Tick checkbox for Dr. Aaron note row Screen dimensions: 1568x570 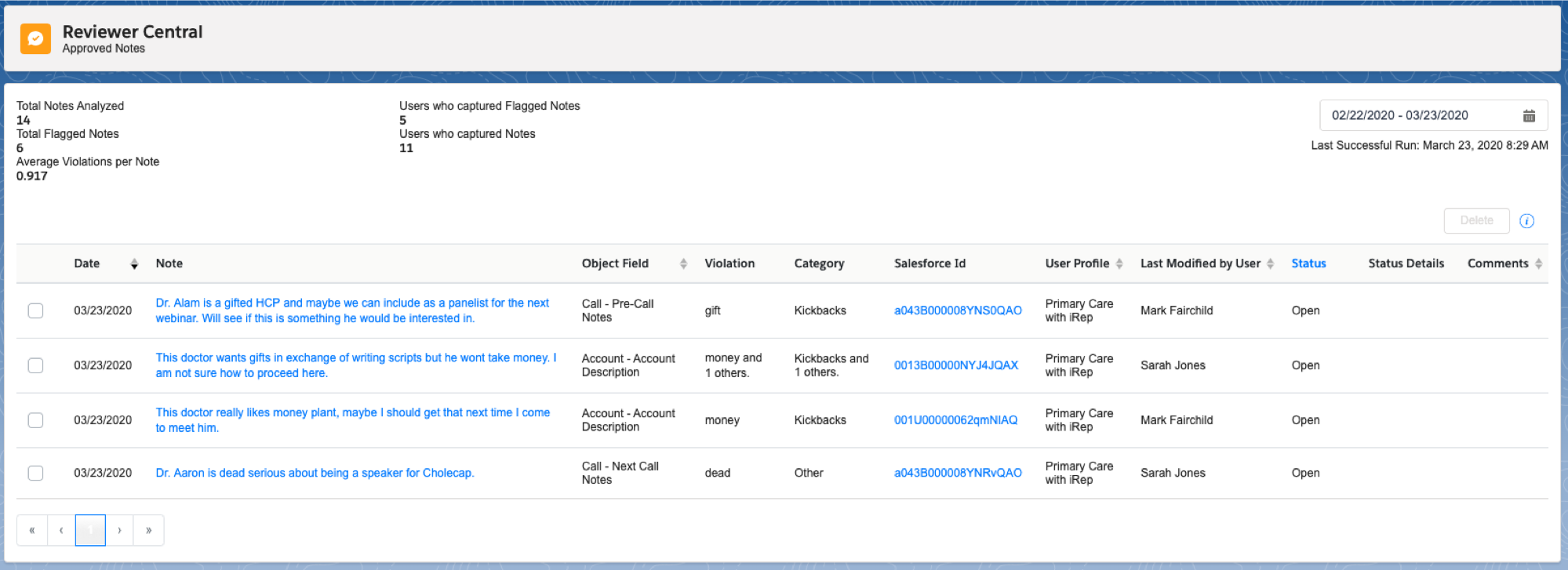[35, 473]
